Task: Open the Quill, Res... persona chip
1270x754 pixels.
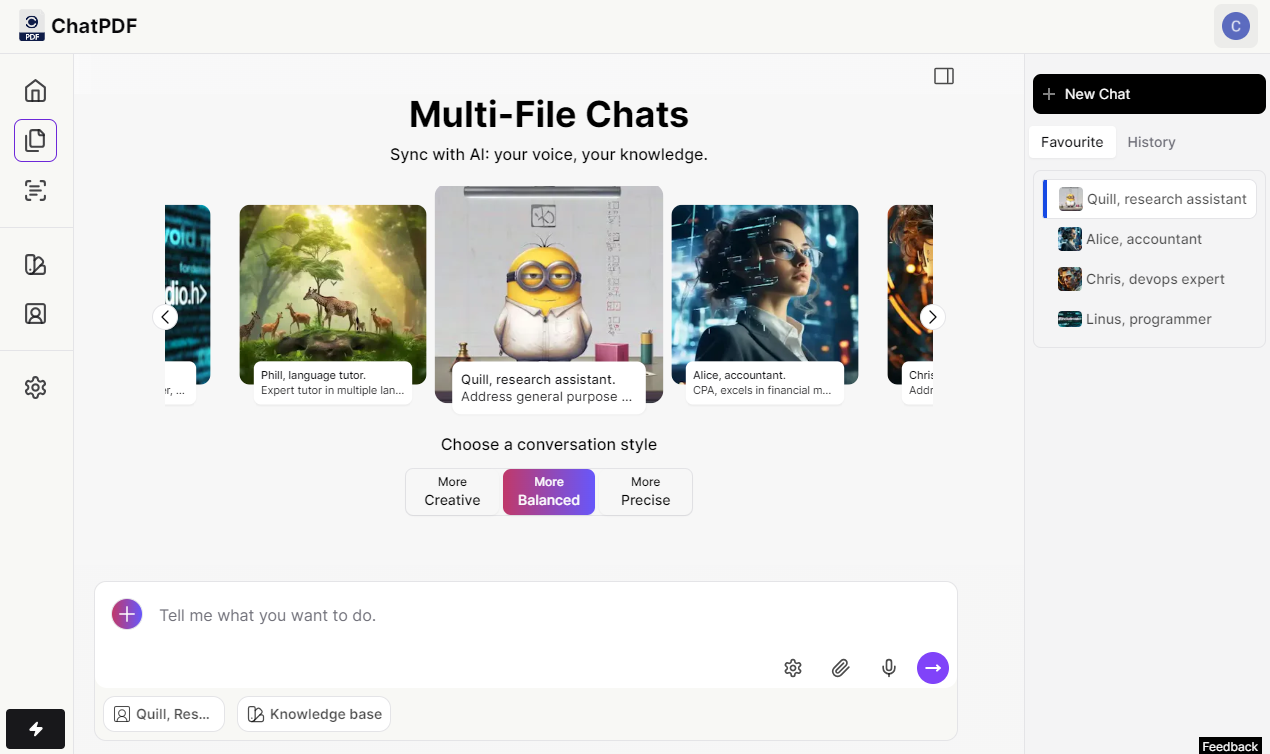Action: [163, 714]
